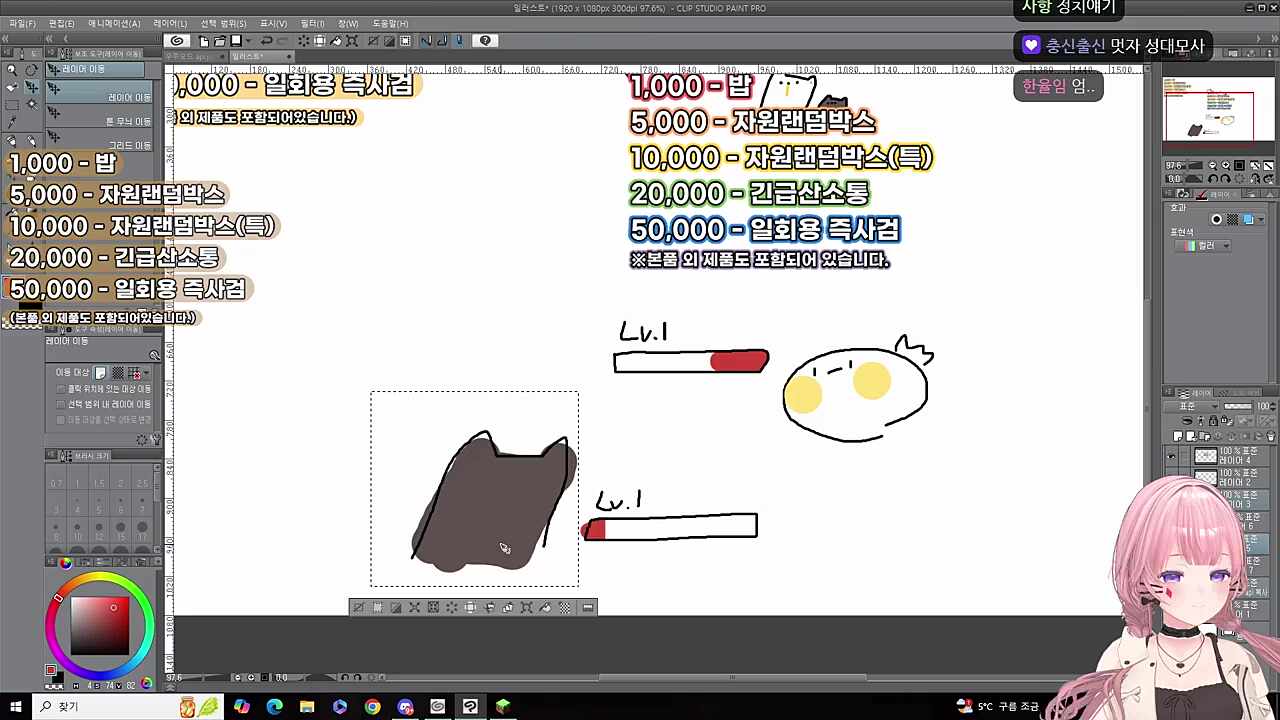Viewport: 1280px width, 720px height.
Task: Pick a color in the color wheel square
Action: [99, 625]
